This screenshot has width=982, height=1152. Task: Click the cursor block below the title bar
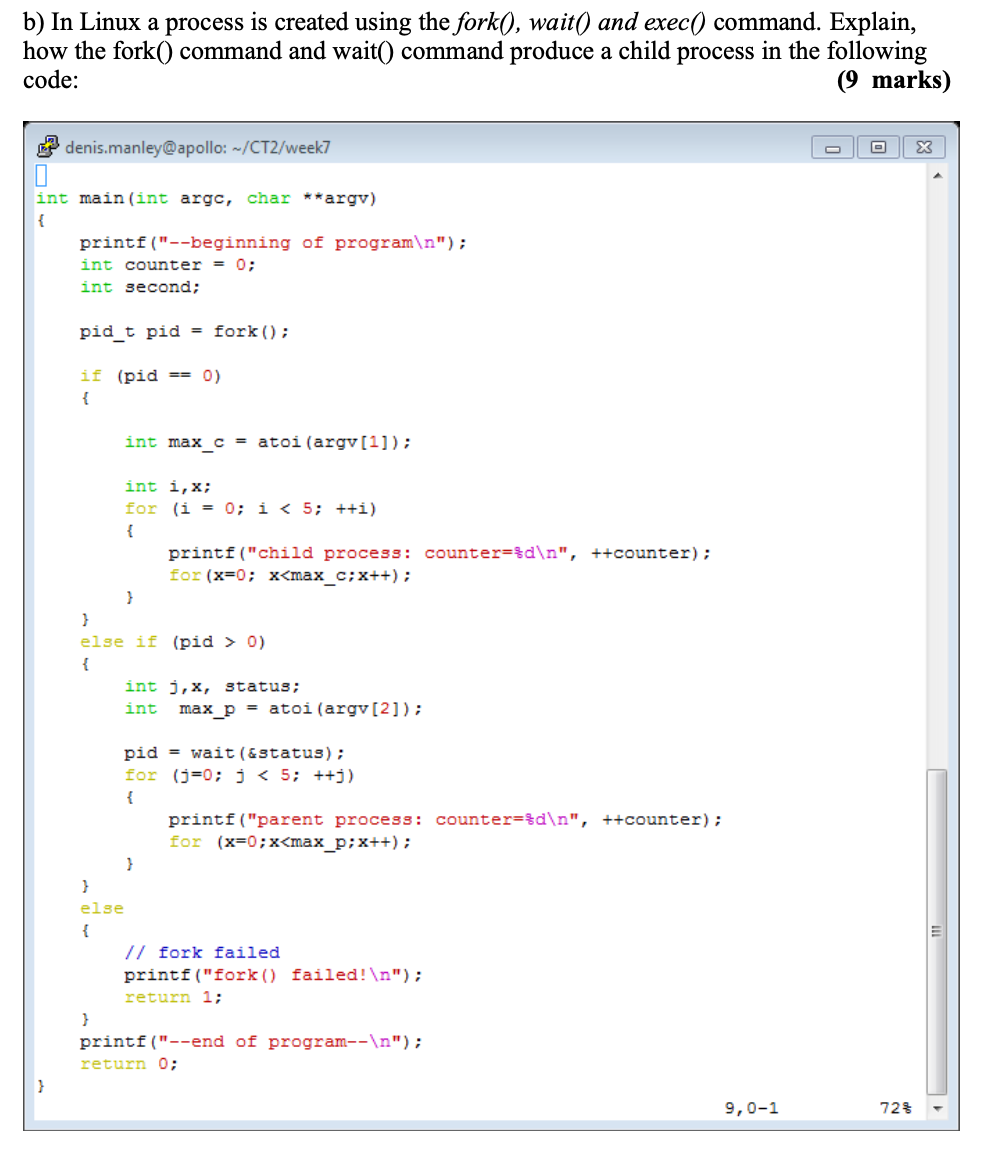click(x=40, y=175)
